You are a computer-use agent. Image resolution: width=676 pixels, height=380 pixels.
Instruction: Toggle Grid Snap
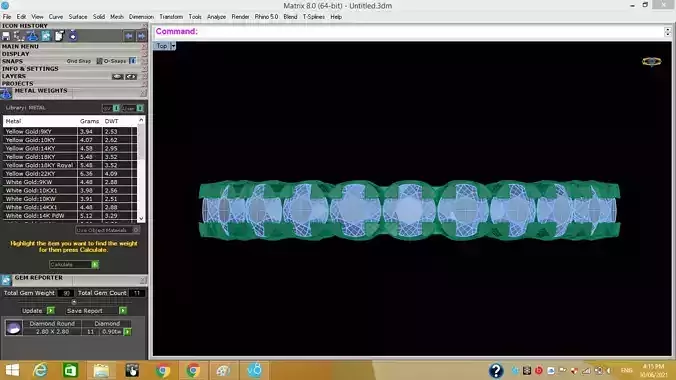(79, 61)
